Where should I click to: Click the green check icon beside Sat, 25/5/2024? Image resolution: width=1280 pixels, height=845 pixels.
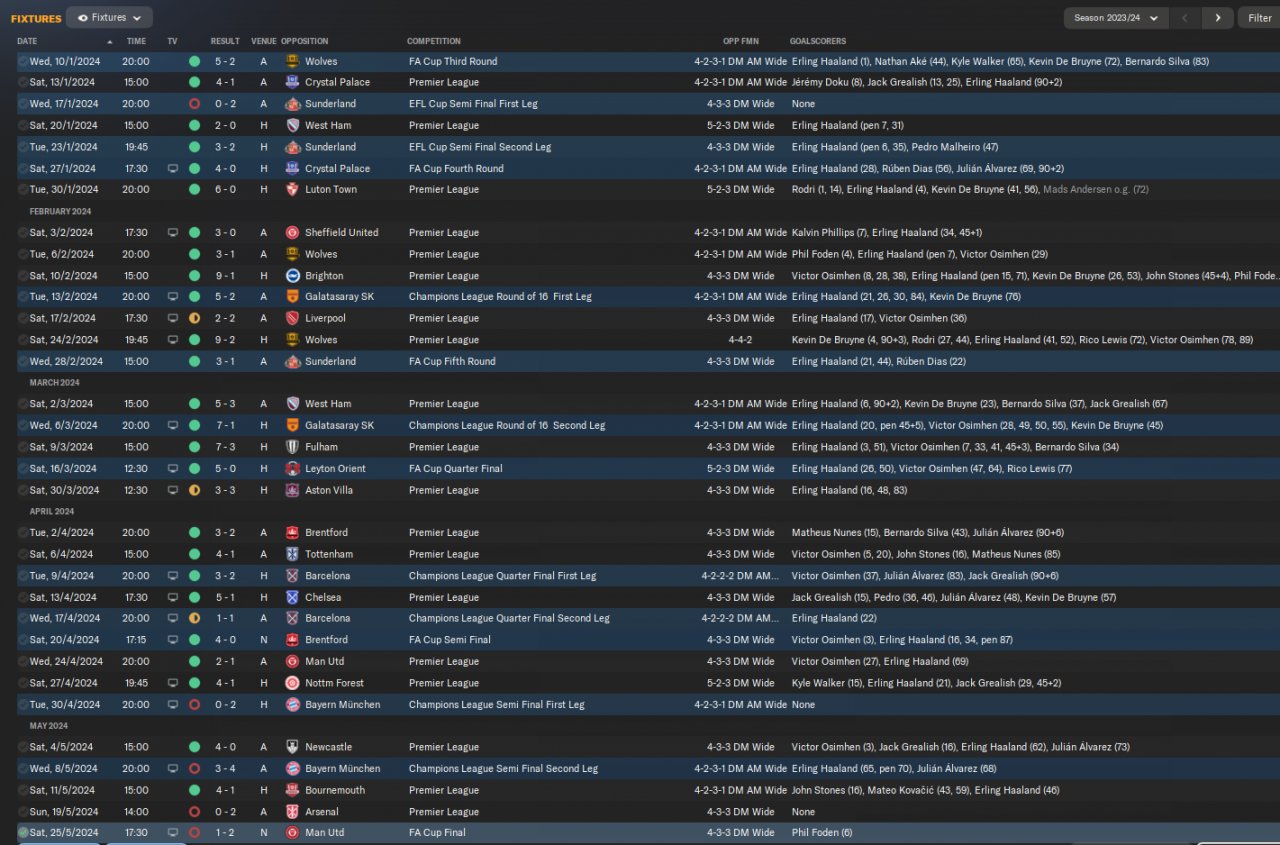pos(23,832)
